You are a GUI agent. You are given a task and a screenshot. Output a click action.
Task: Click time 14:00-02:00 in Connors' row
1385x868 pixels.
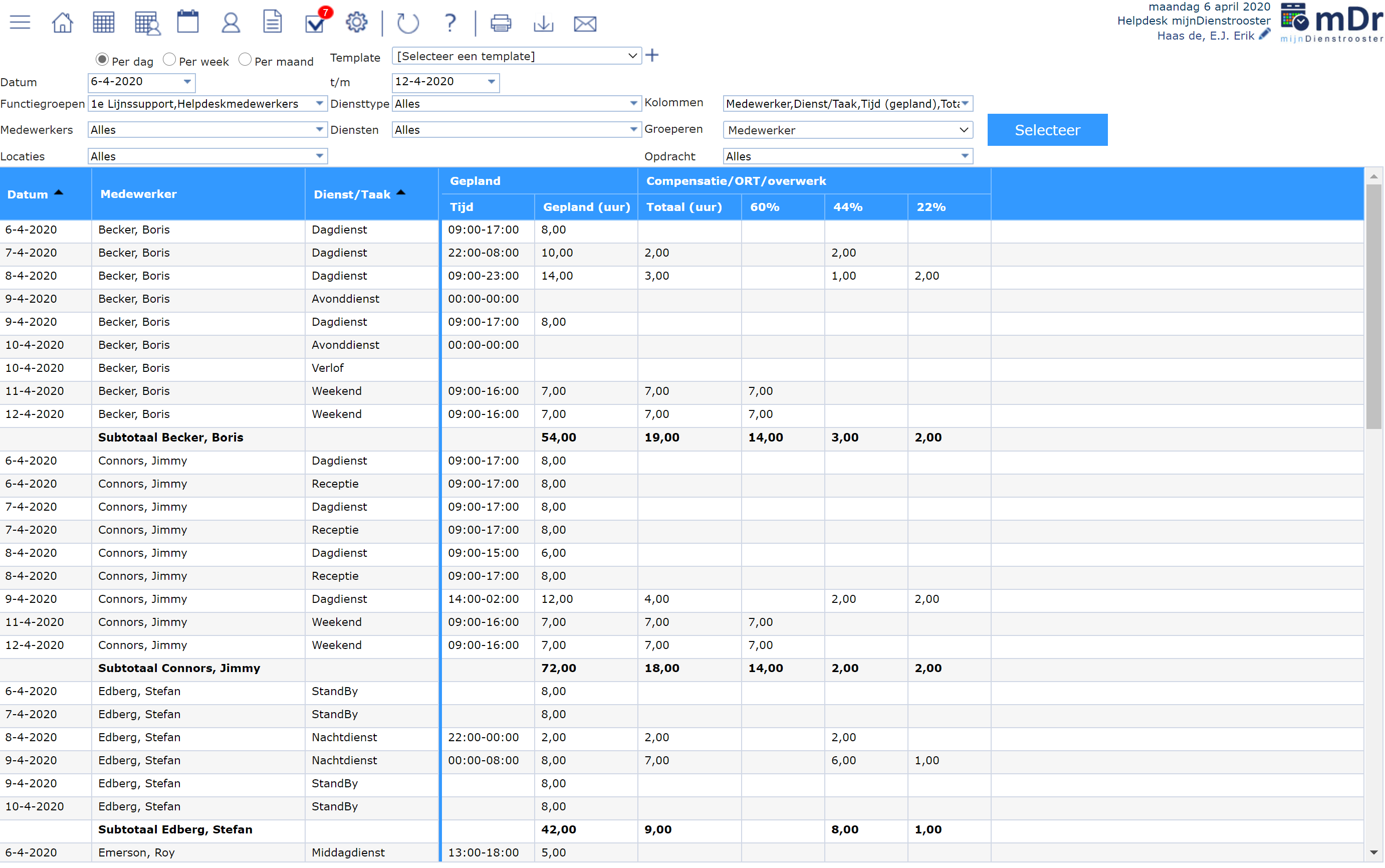tap(483, 599)
